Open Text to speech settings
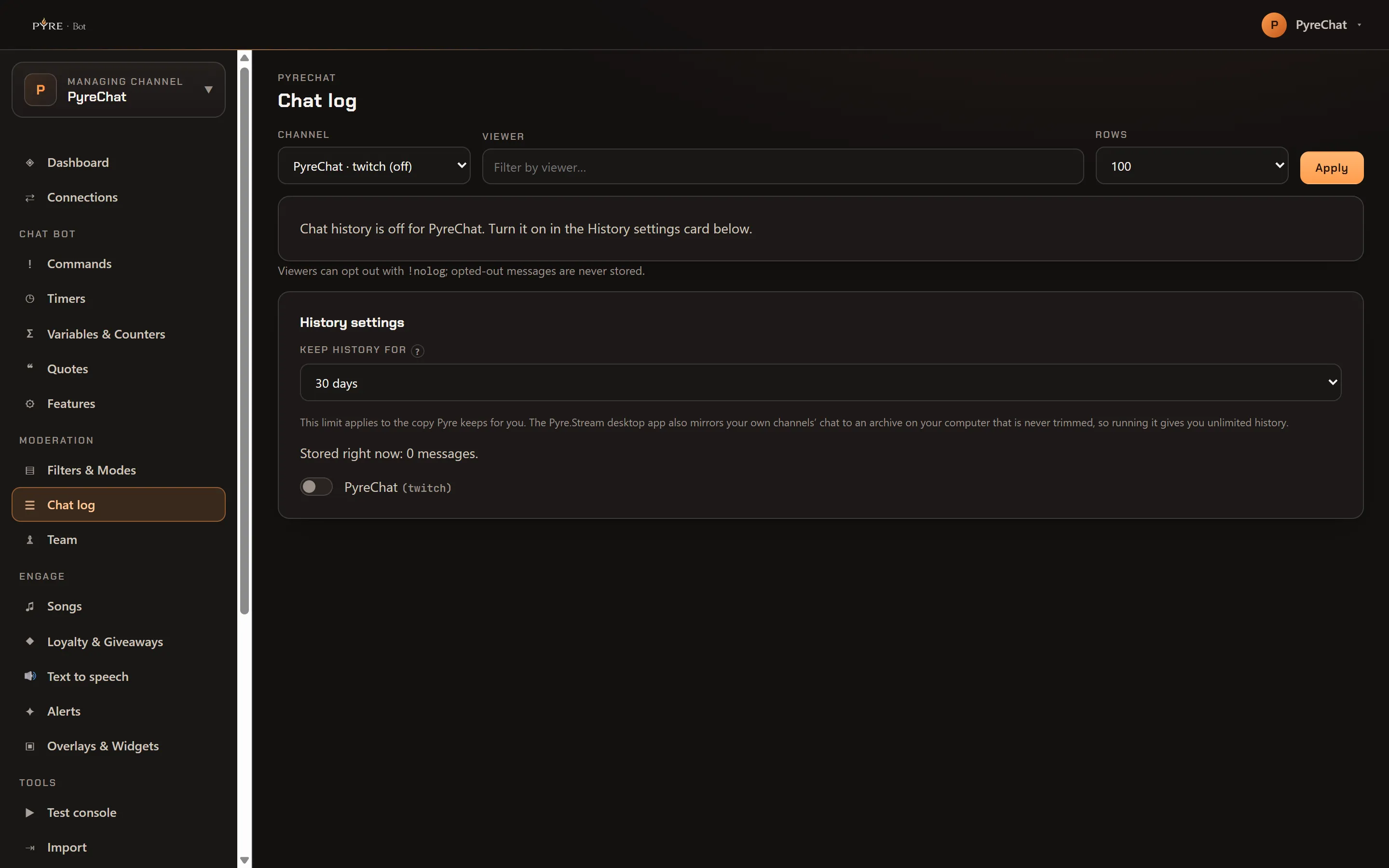Image resolution: width=1389 pixels, height=868 pixels. (x=118, y=676)
